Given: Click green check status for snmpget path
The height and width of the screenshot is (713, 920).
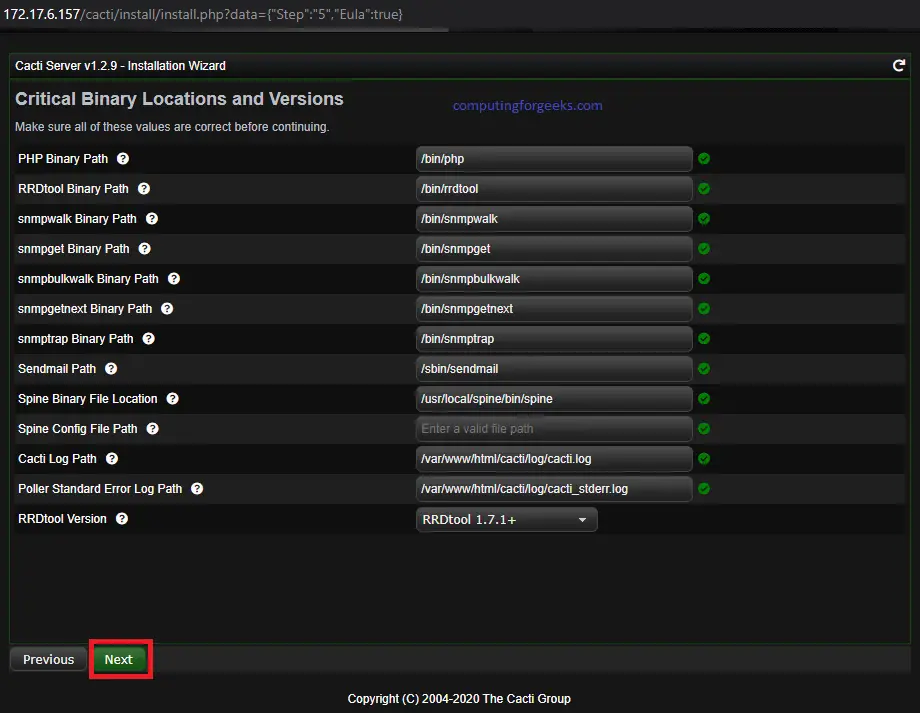Looking at the screenshot, I should tap(704, 248).
